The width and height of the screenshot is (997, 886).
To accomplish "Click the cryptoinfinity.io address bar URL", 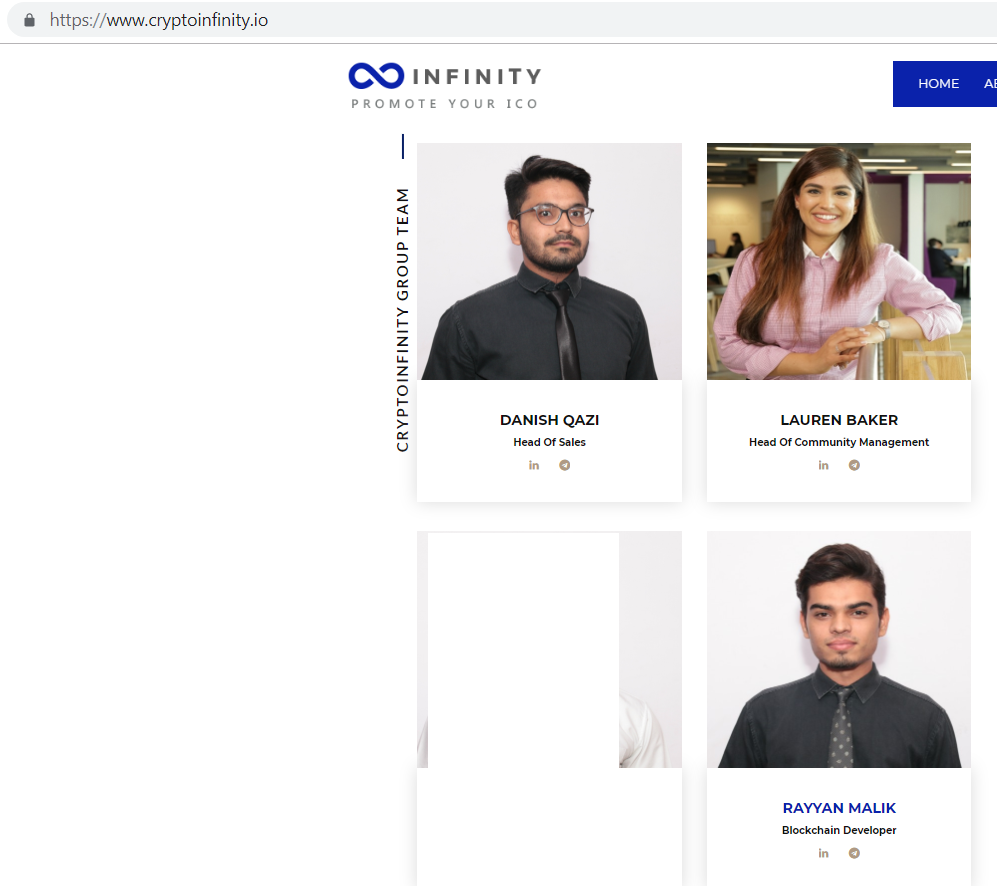I will point(159,20).
